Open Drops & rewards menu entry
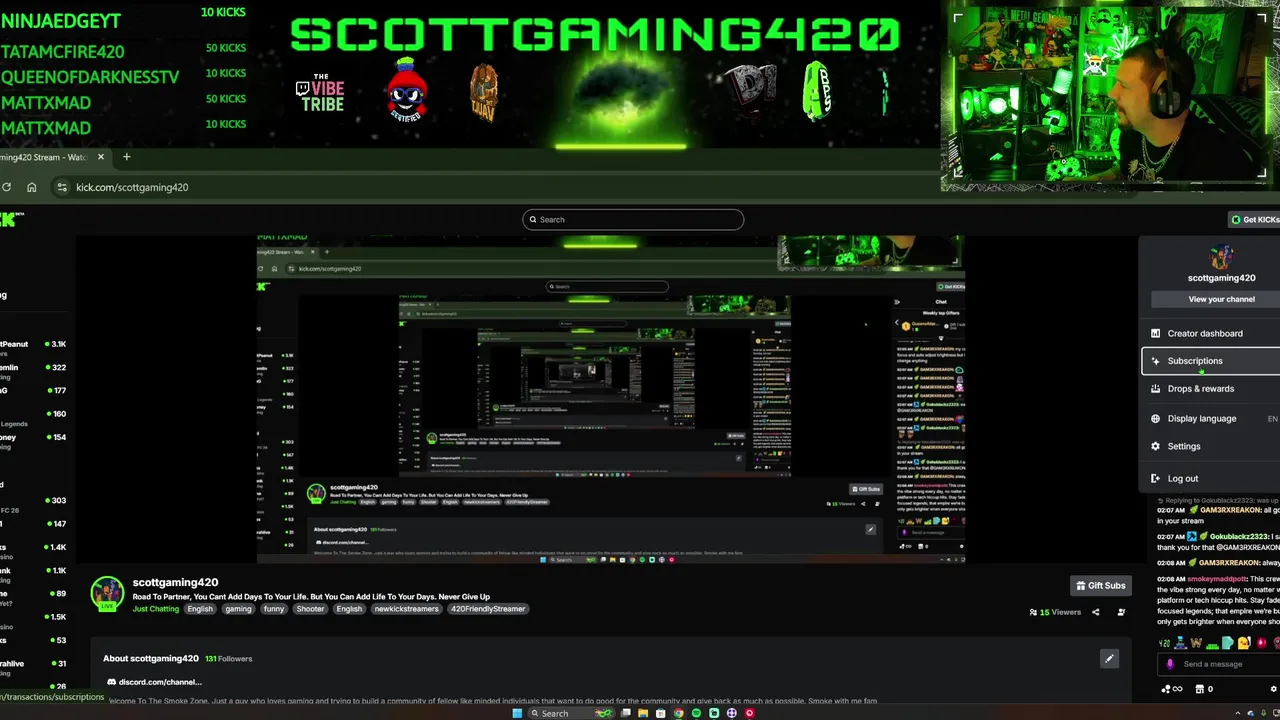Image resolution: width=1280 pixels, height=720 pixels. coord(1211,389)
